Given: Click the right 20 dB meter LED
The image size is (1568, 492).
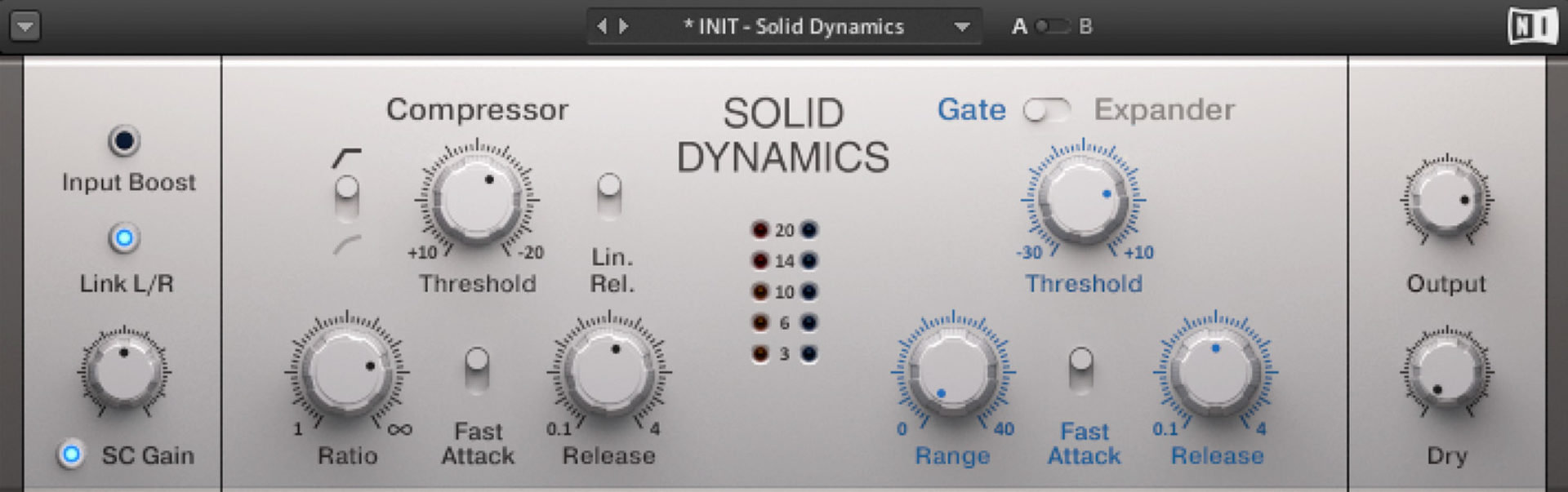Looking at the screenshot, I should (x=808, y=230).
